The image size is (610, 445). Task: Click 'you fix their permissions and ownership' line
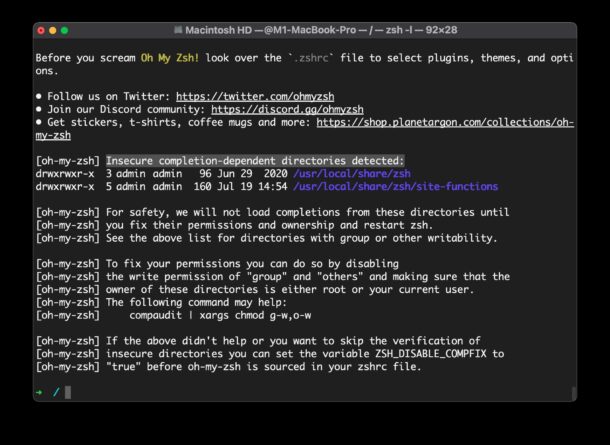(234, 225)
